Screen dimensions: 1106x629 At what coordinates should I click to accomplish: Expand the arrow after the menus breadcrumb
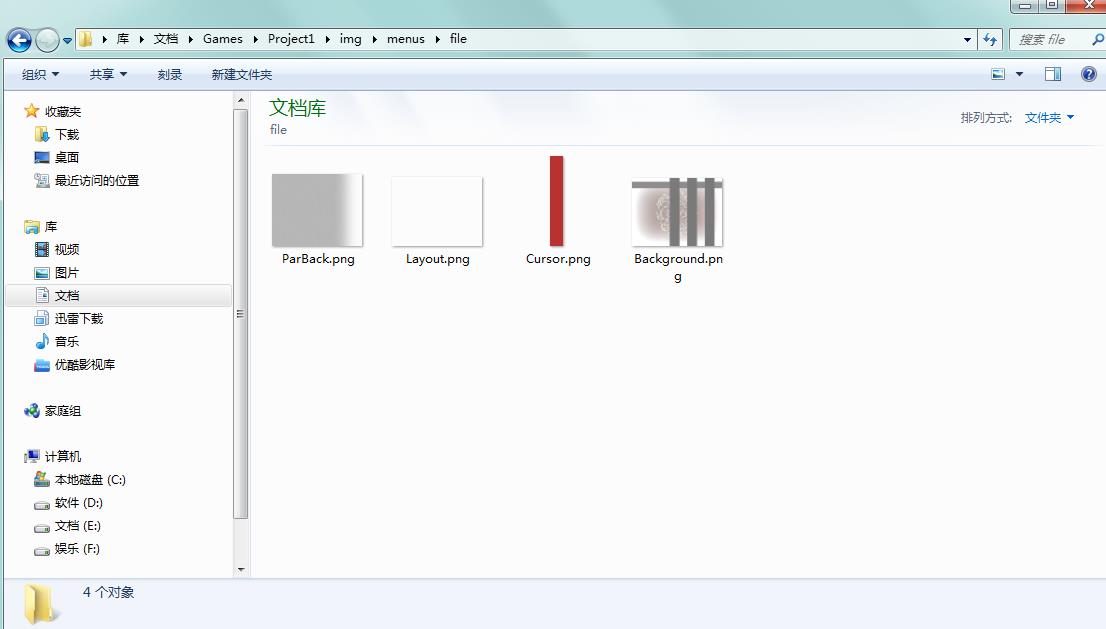pos(437,39)
